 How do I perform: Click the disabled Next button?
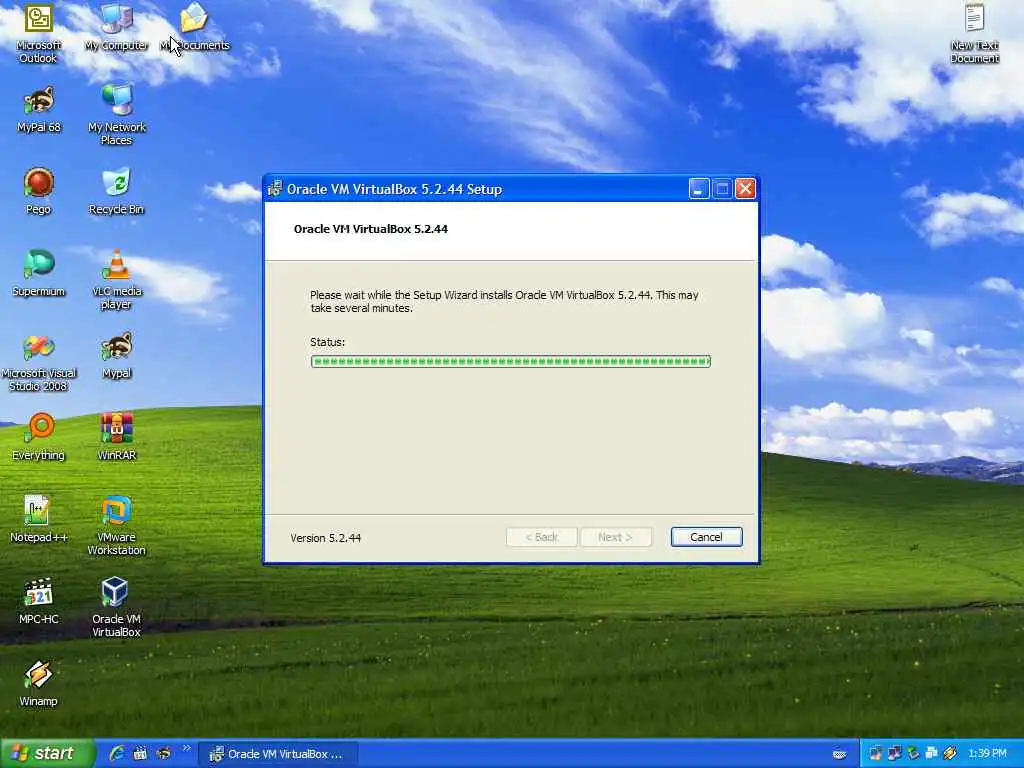(615, 537)
